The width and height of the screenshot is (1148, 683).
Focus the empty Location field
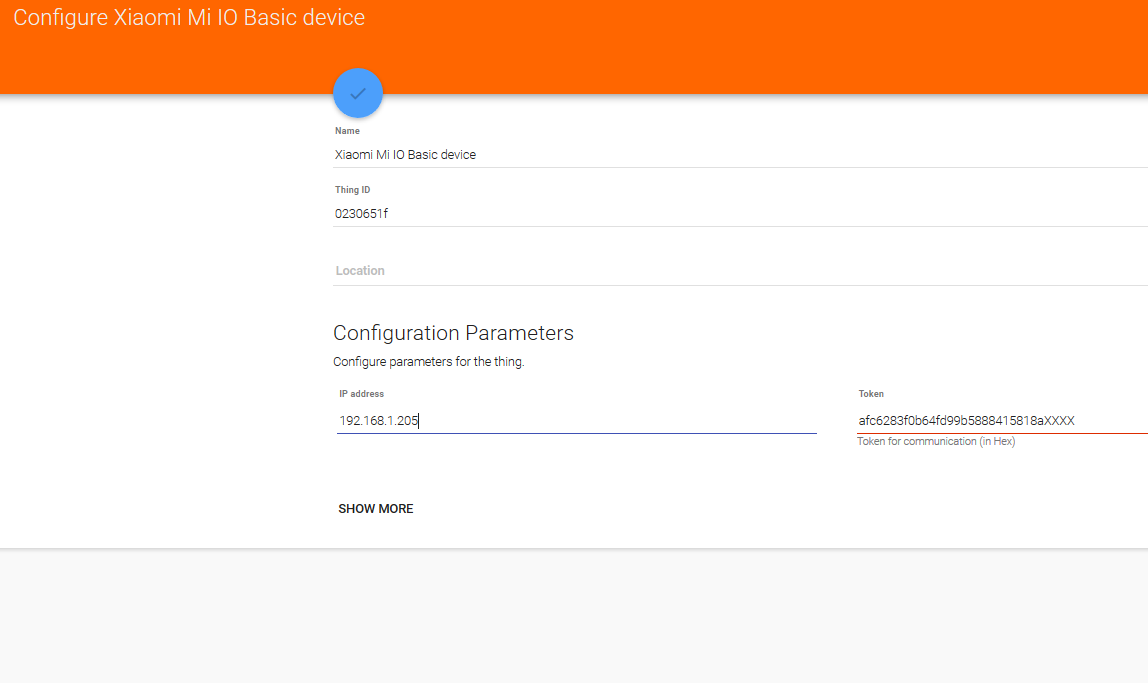pos(740,271)
